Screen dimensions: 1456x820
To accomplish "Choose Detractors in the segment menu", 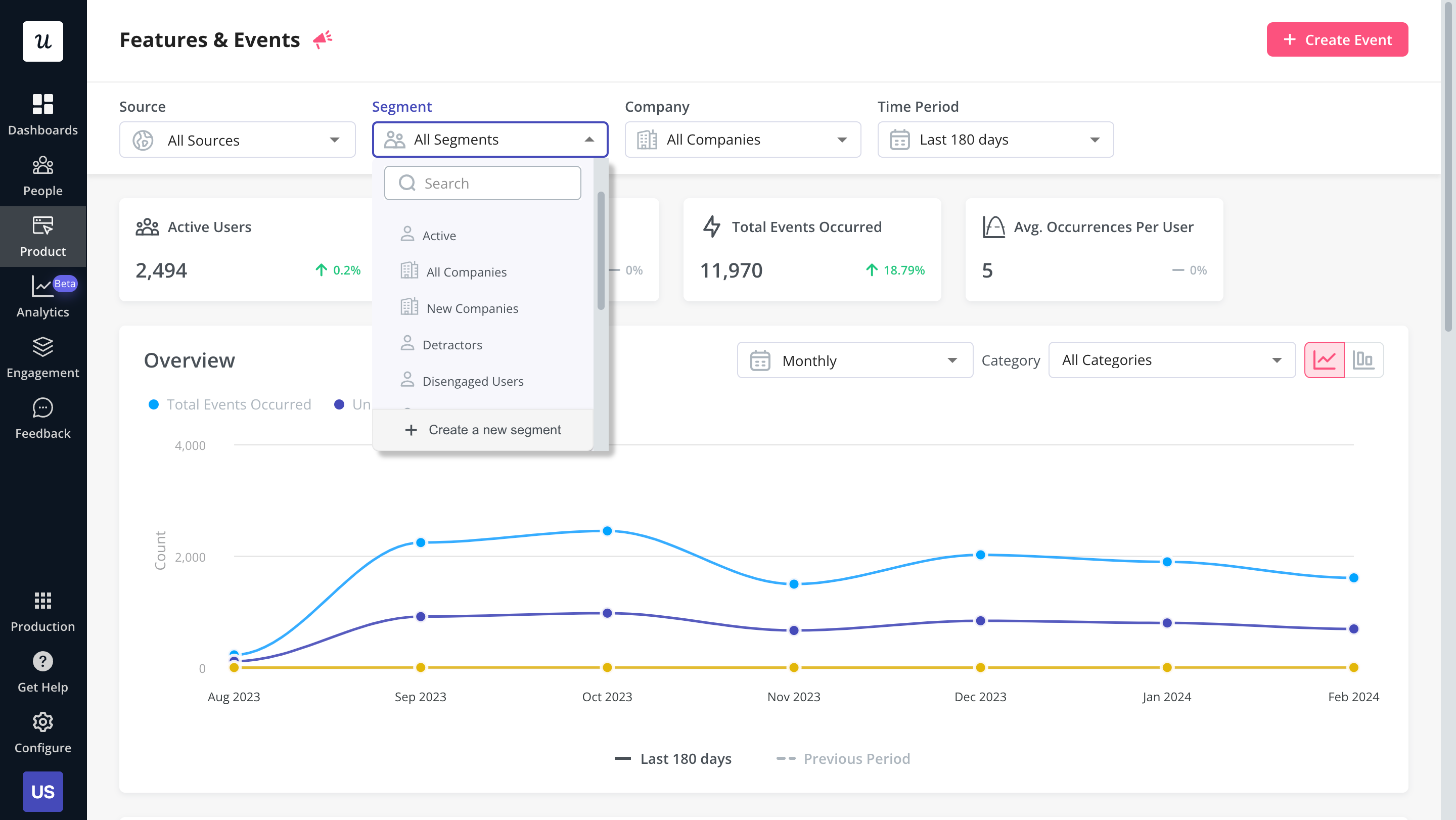I will tap(452, 344).
